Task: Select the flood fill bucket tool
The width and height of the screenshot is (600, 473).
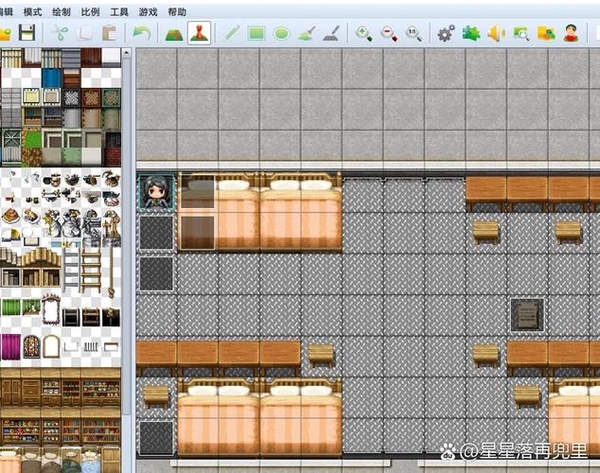Action: click(x=307, y=33)
